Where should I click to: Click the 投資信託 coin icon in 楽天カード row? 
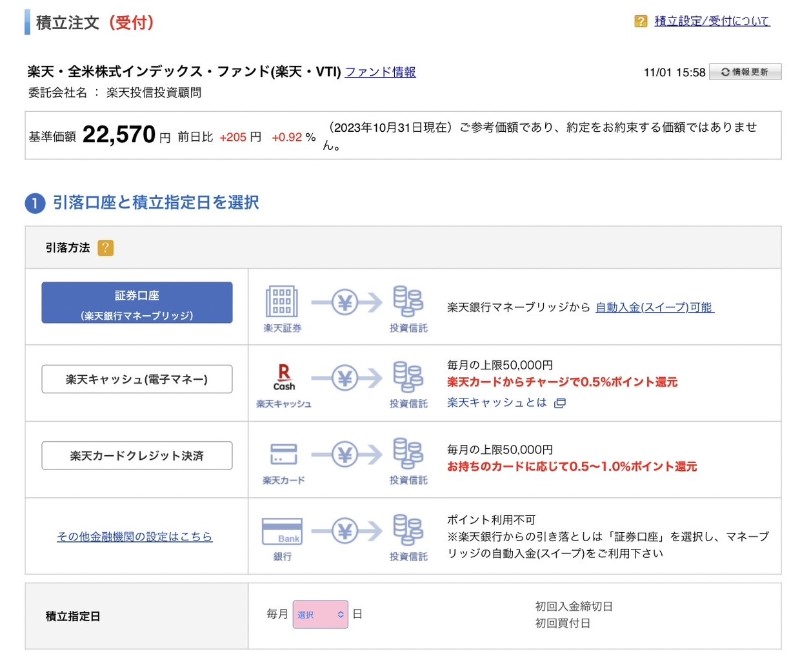(408, 453)
